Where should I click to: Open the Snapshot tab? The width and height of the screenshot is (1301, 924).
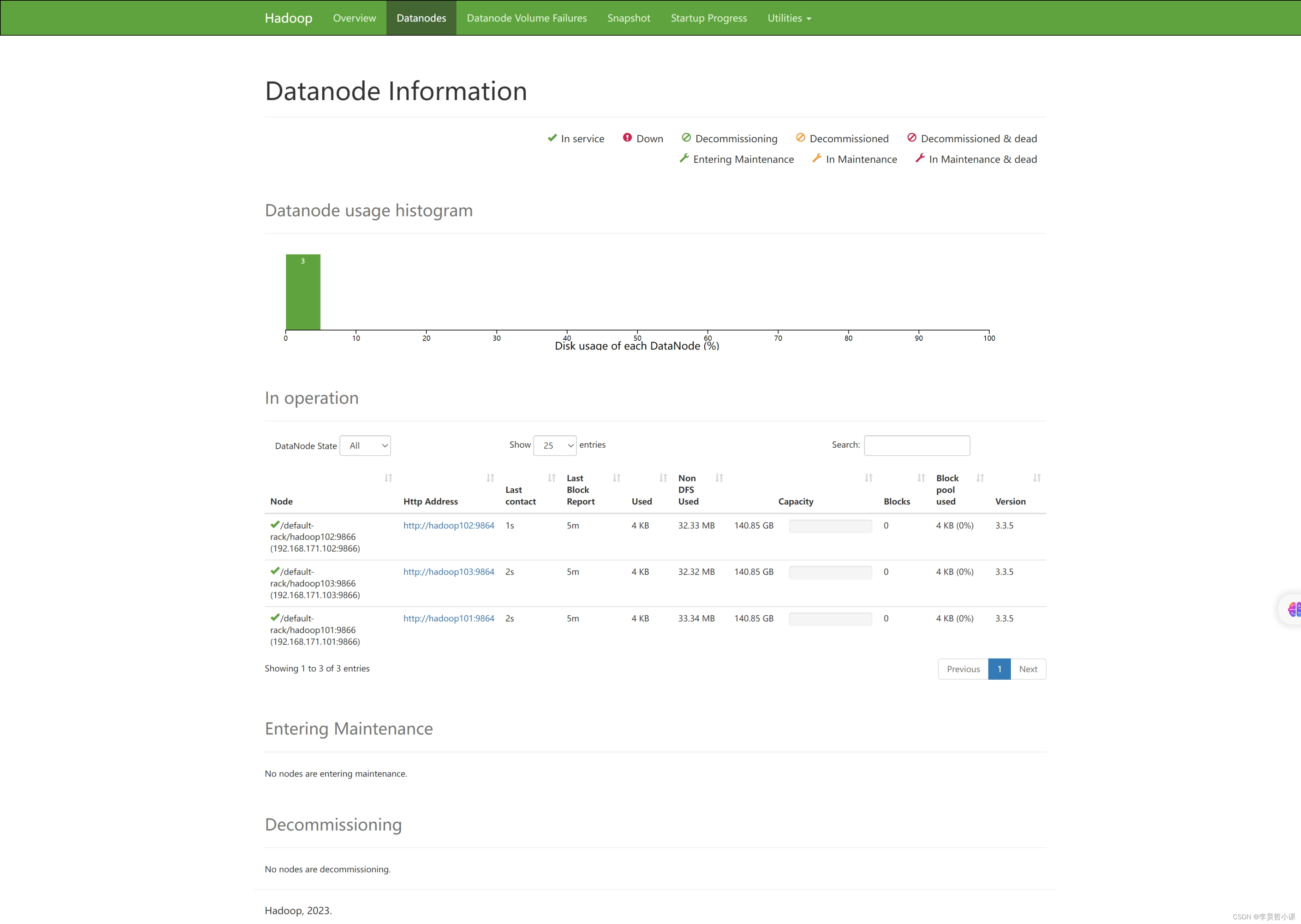[628, 18]
